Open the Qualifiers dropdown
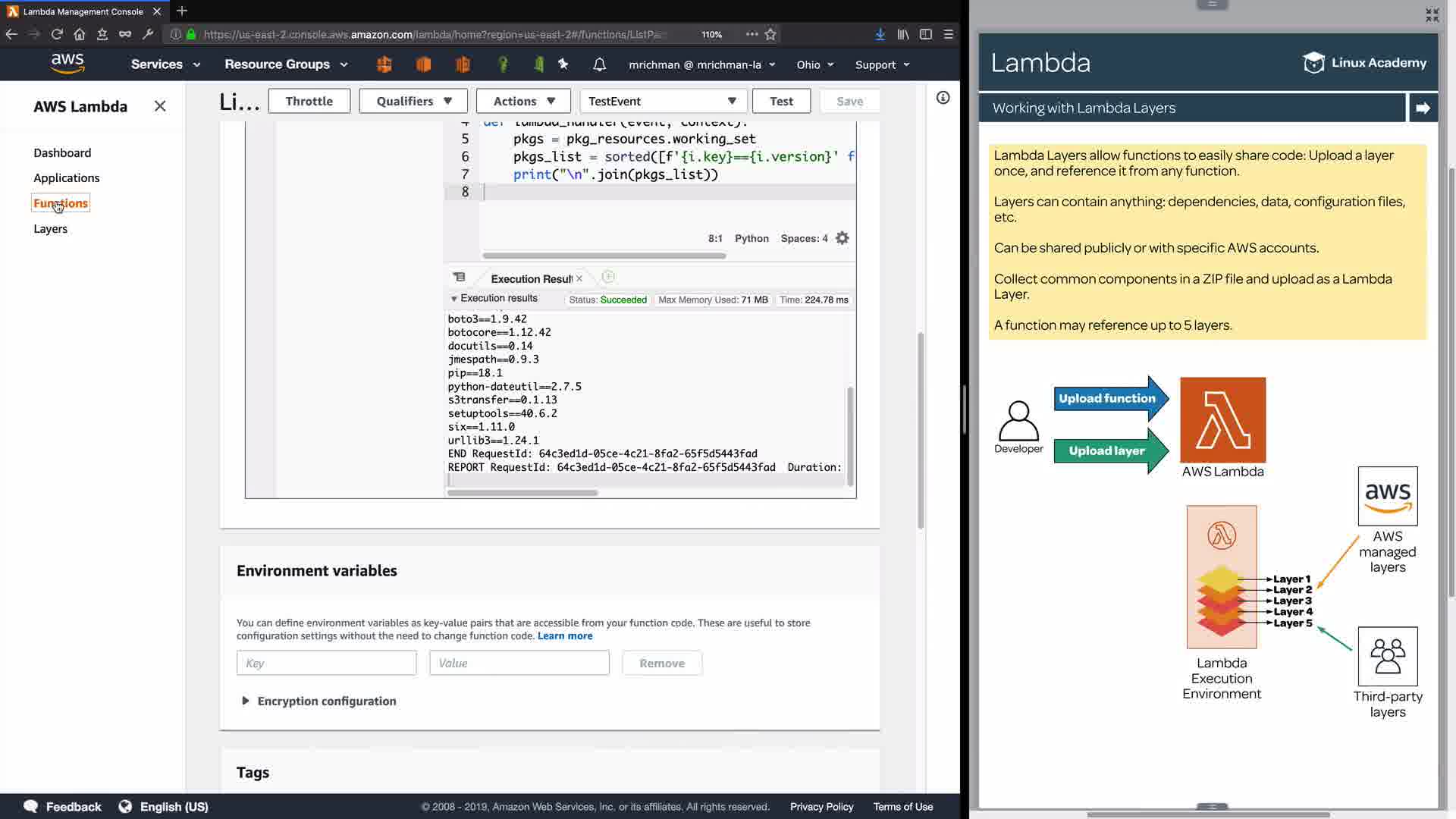1456x819 pixels. pyautogui.click(x=414, y=101)
